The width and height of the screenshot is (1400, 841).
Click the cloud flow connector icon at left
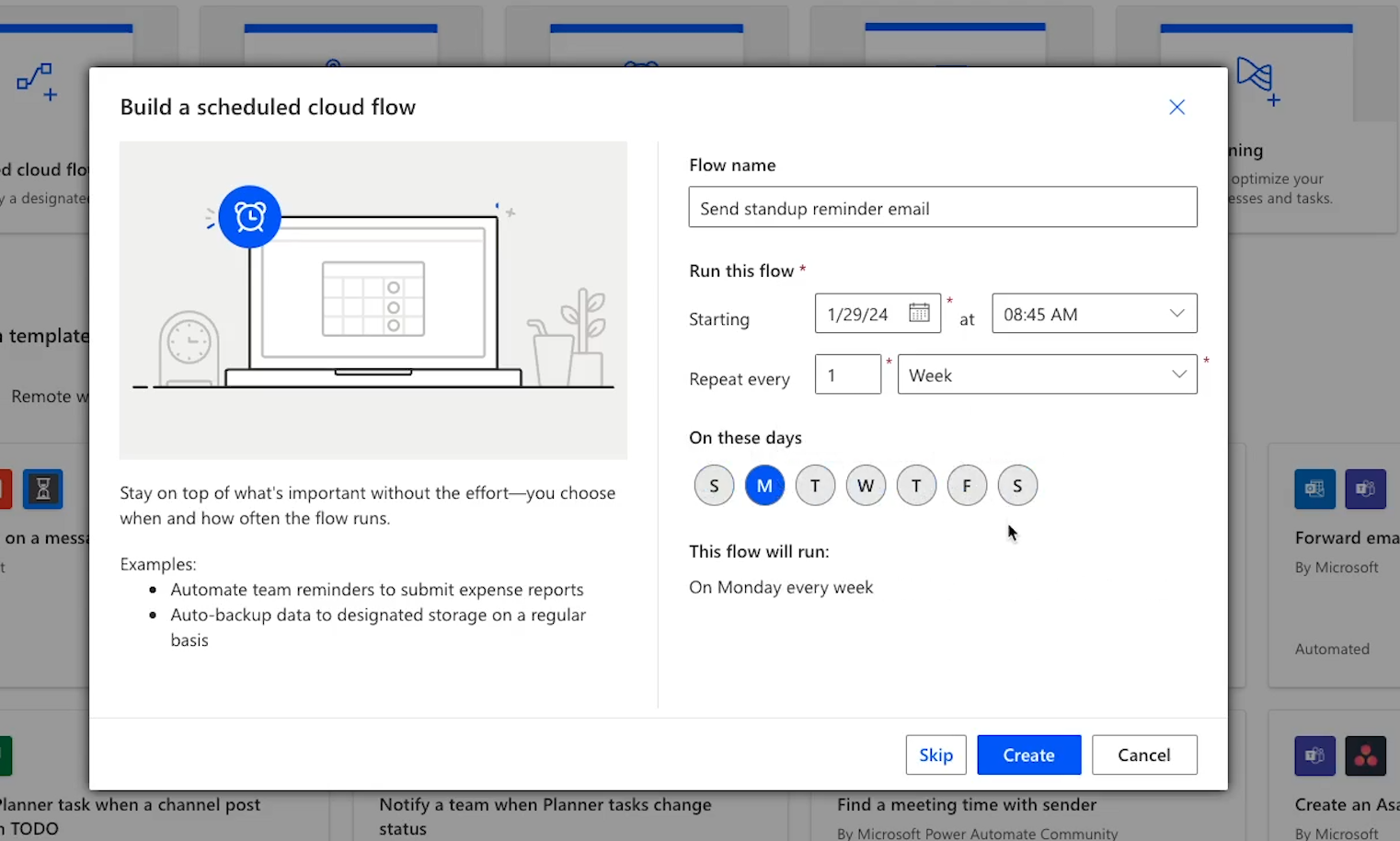click(37, 81)
